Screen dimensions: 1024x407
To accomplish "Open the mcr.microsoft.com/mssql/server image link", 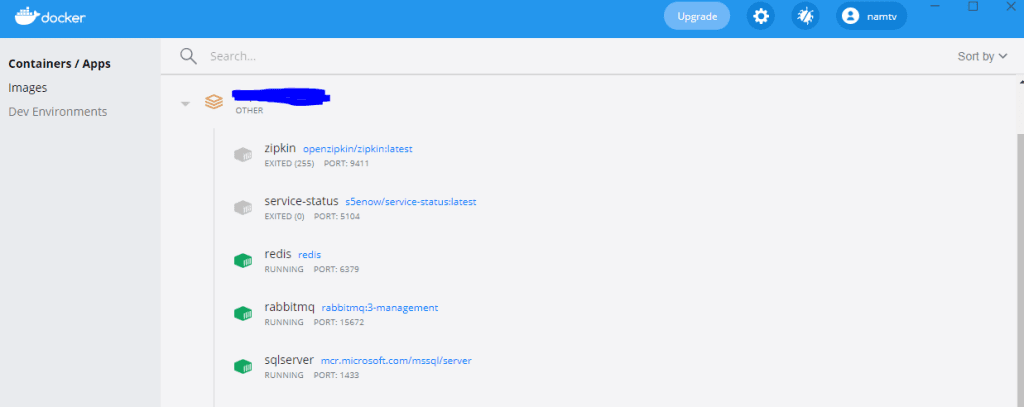I will click(x=396, y=361).
